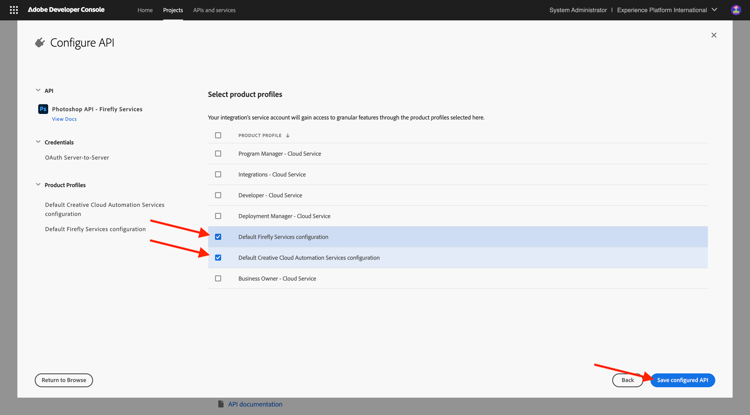The image size is (750, 415).
Task: Close the Configure API dialog
Action: (x=714, y=35)
